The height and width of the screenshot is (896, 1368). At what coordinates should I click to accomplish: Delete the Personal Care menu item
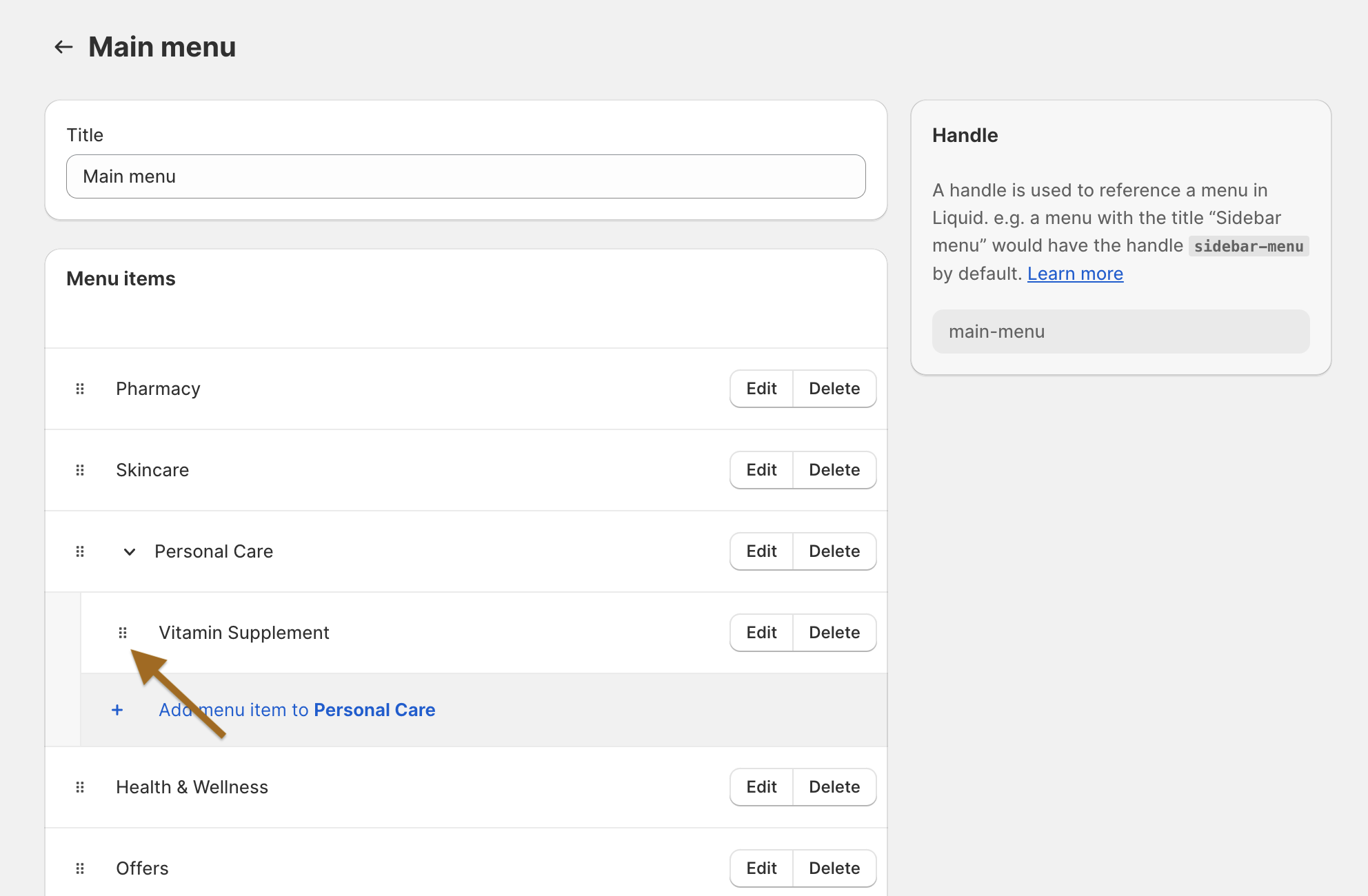point(834,551)
